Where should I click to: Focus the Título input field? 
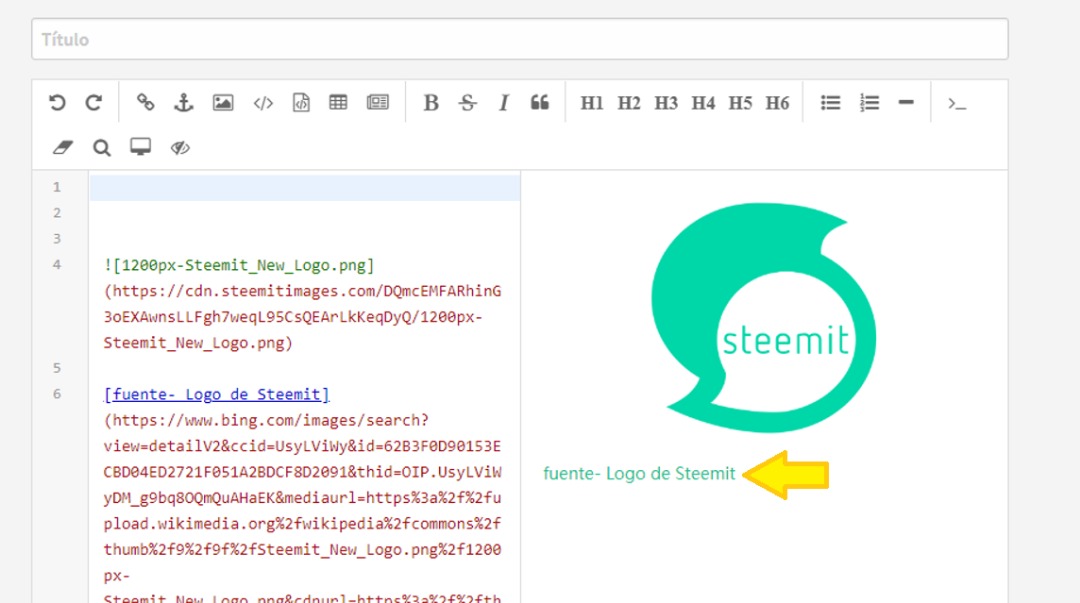tap(520, 39)
